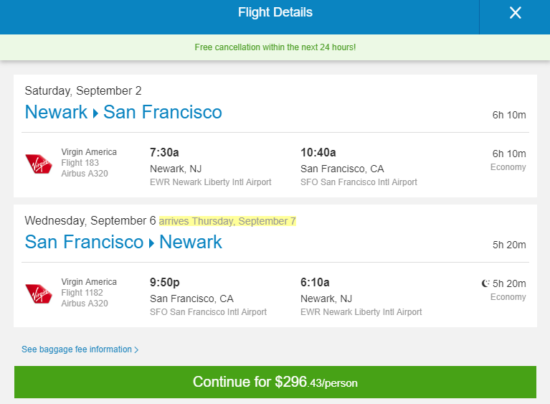Click the Flight Details title
This screenshot has height=404, width=550.
[x=275, y=13]
